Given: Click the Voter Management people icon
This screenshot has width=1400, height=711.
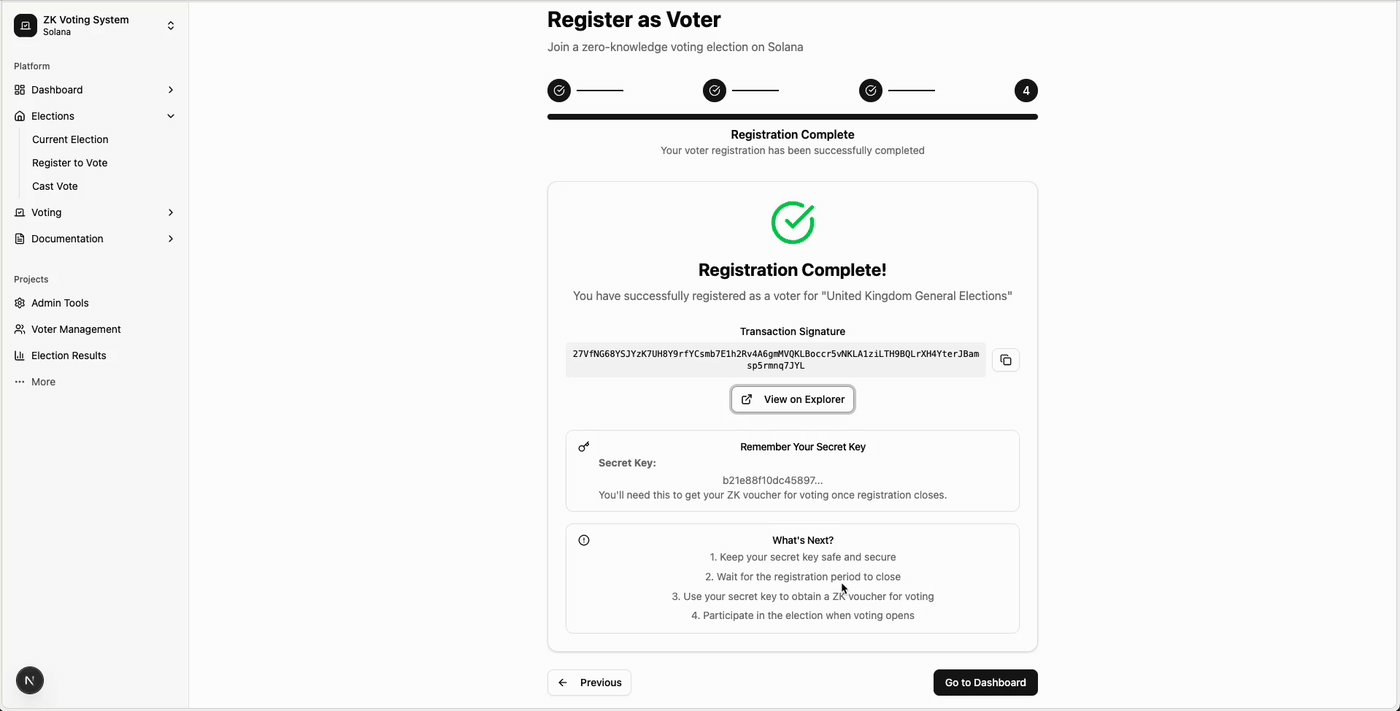Looking at the screenshot, I should point(20,329).
